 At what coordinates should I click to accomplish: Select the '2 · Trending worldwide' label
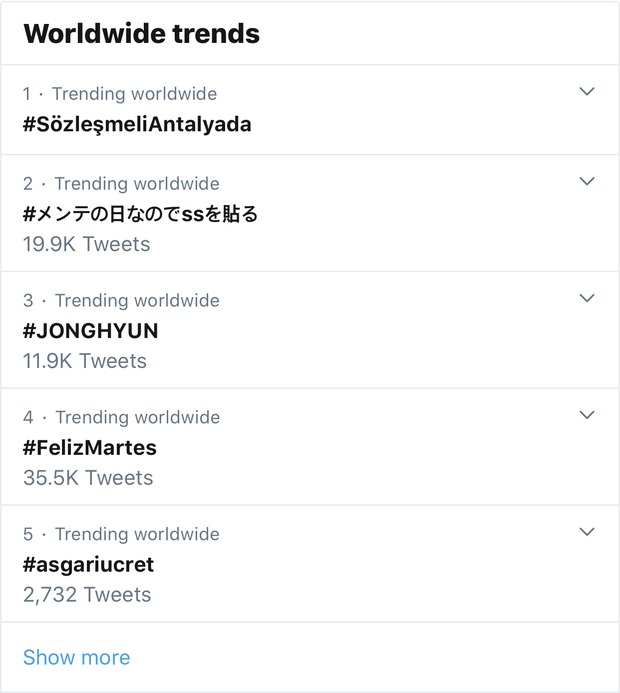pos(121,184)
